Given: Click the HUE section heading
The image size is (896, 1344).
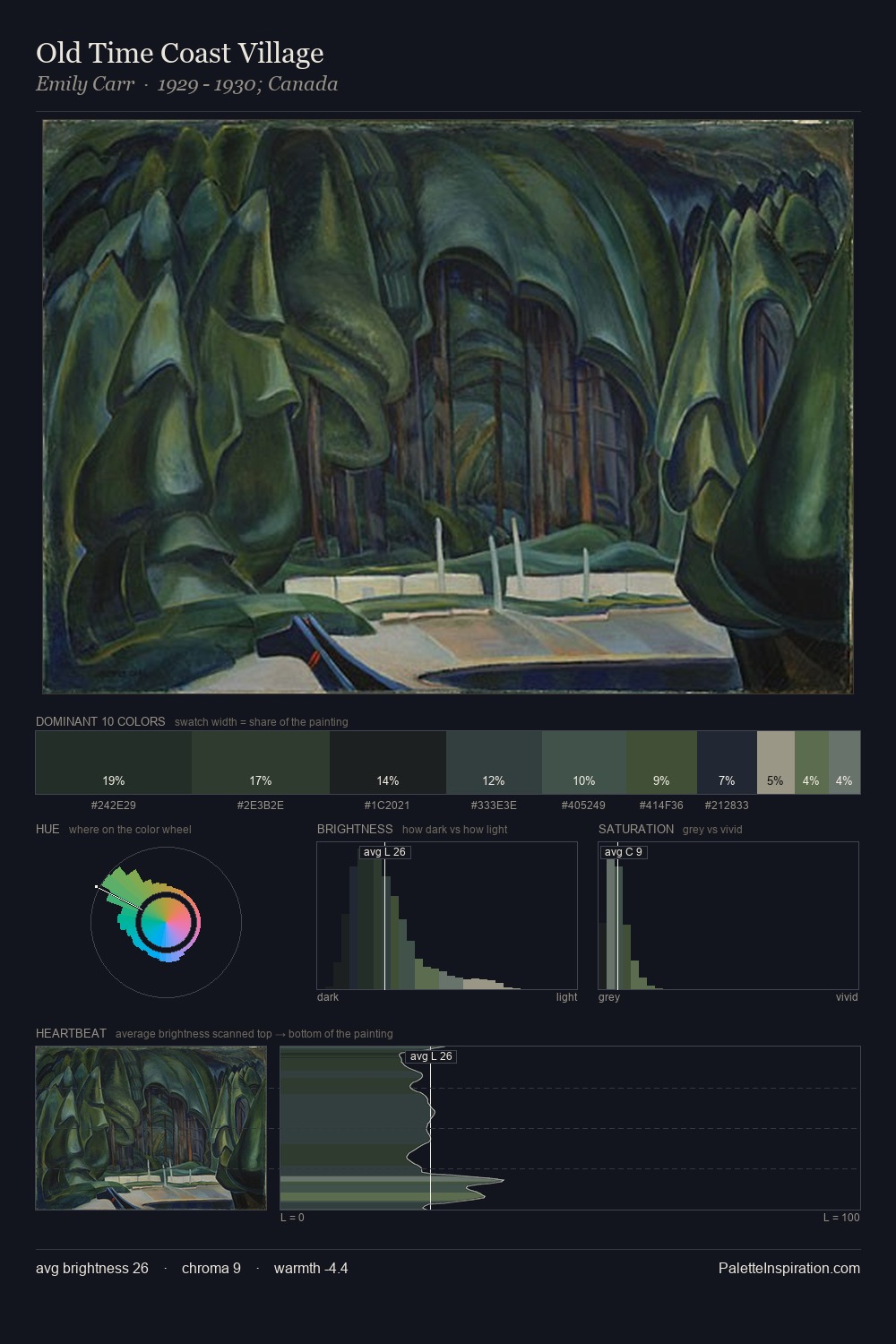Looking at the screenshot, I should coord(47,829).
